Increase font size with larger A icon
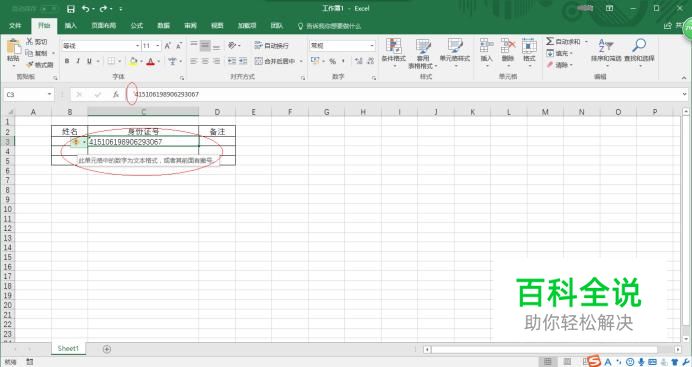The image size is (692, 367). point(168,46)
